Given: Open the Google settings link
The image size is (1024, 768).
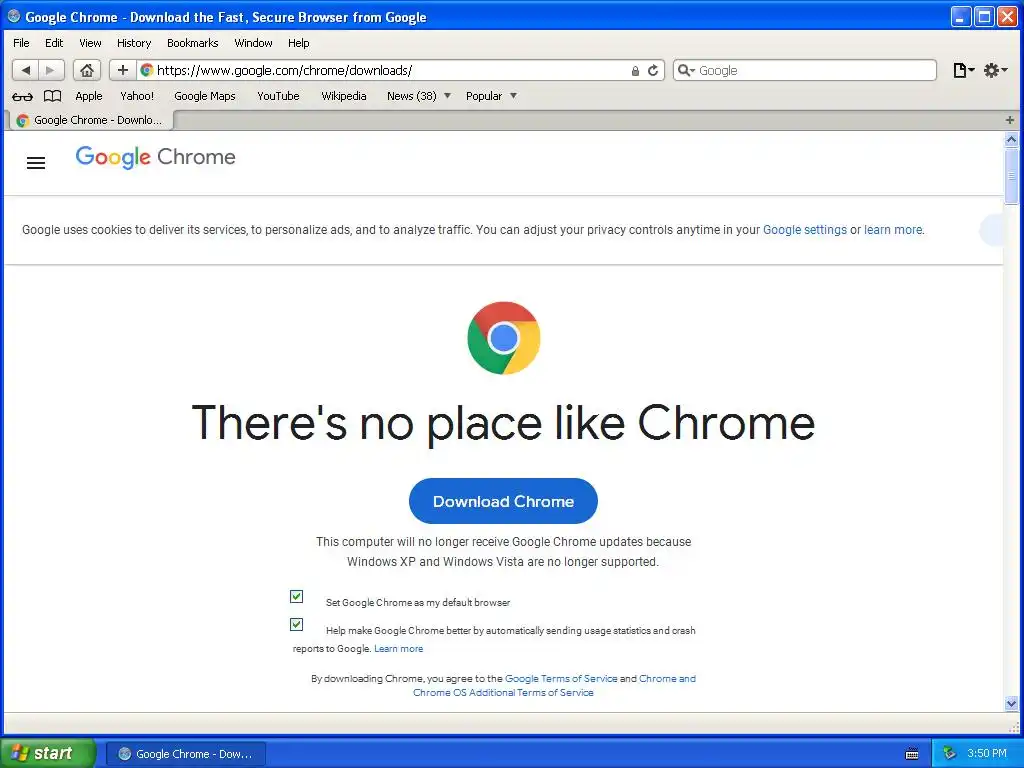Looking at the screenshot, I should (x=805, y=230).
